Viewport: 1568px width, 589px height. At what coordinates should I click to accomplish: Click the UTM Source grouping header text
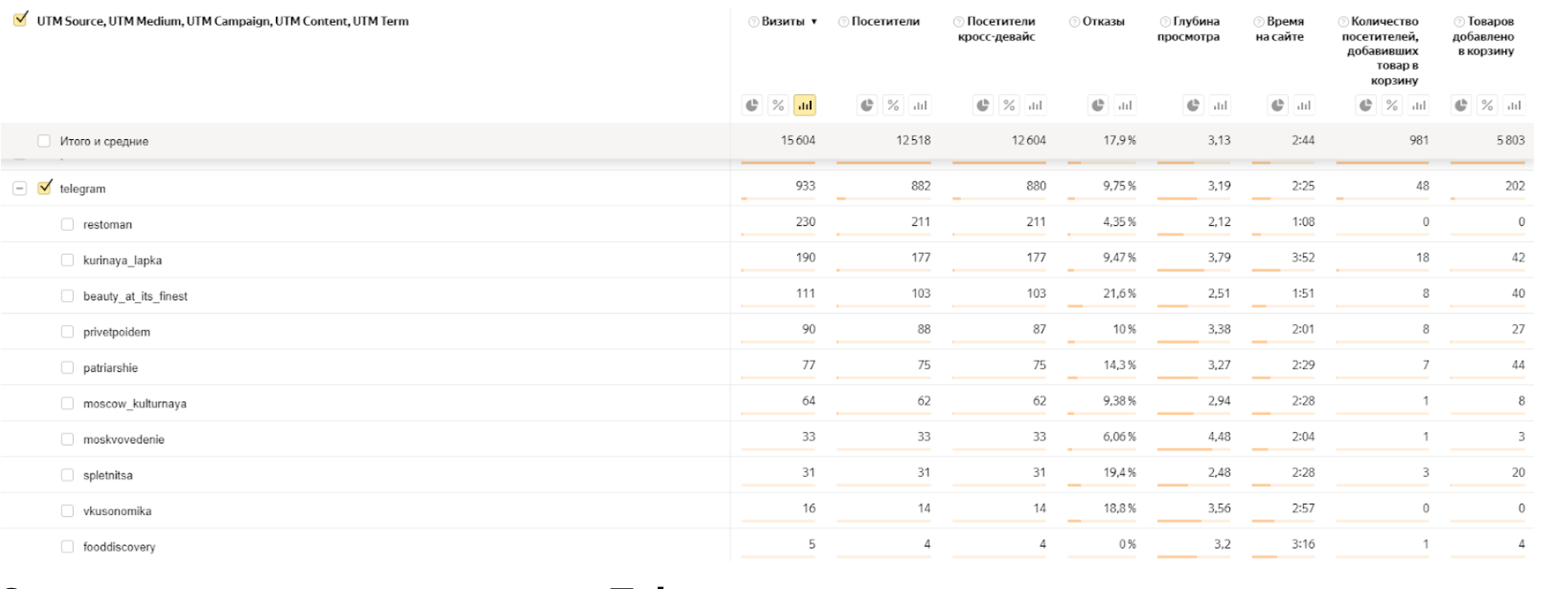(x=222, y=21)
